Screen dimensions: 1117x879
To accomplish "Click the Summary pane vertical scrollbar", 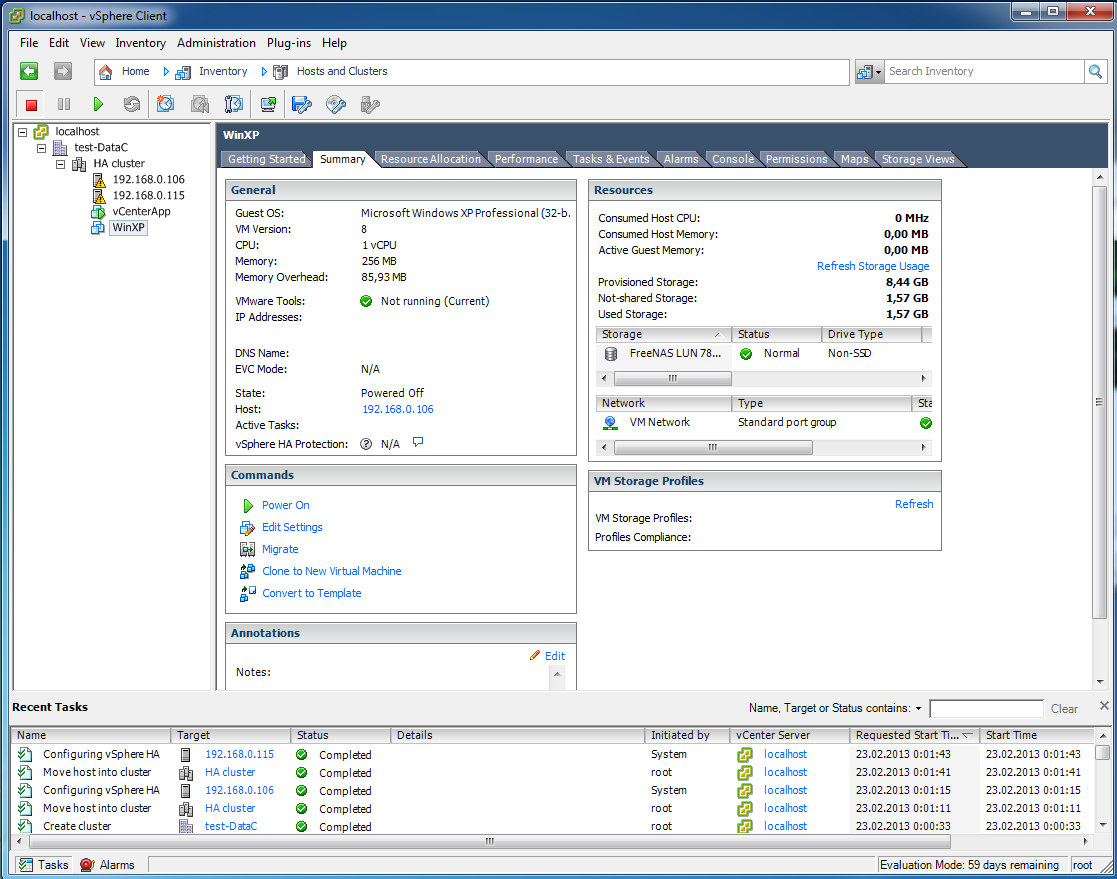I will (x=1099, y=402).
